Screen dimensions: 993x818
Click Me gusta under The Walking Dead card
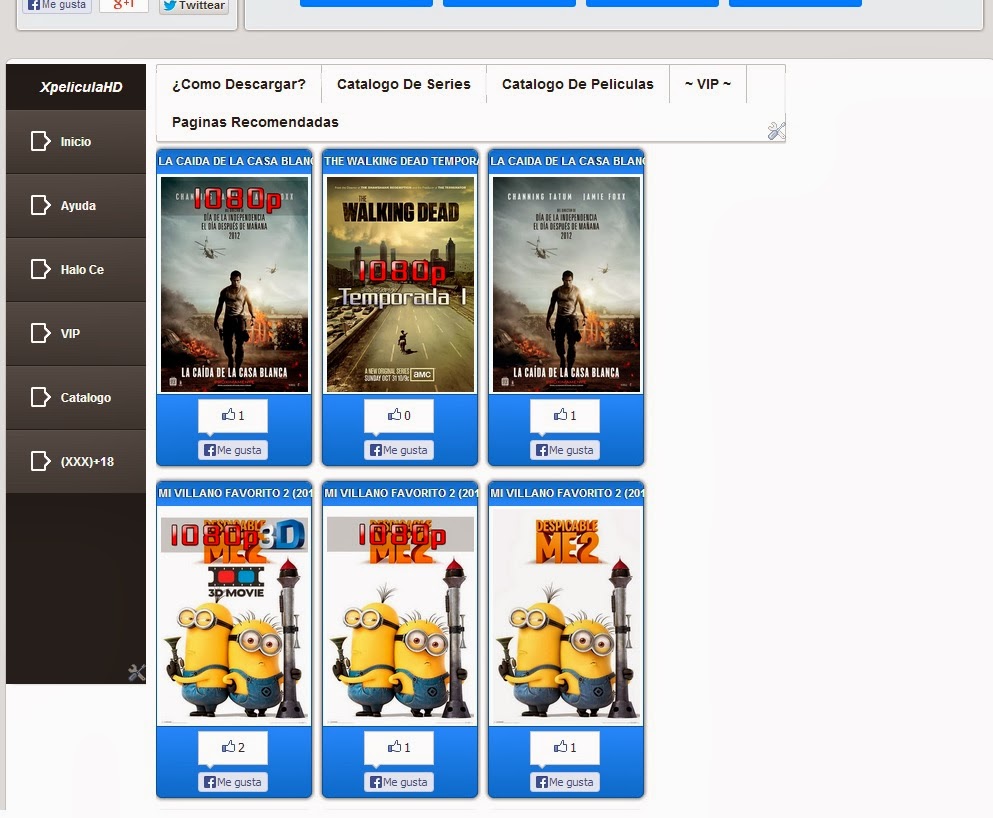click(399, 450)
